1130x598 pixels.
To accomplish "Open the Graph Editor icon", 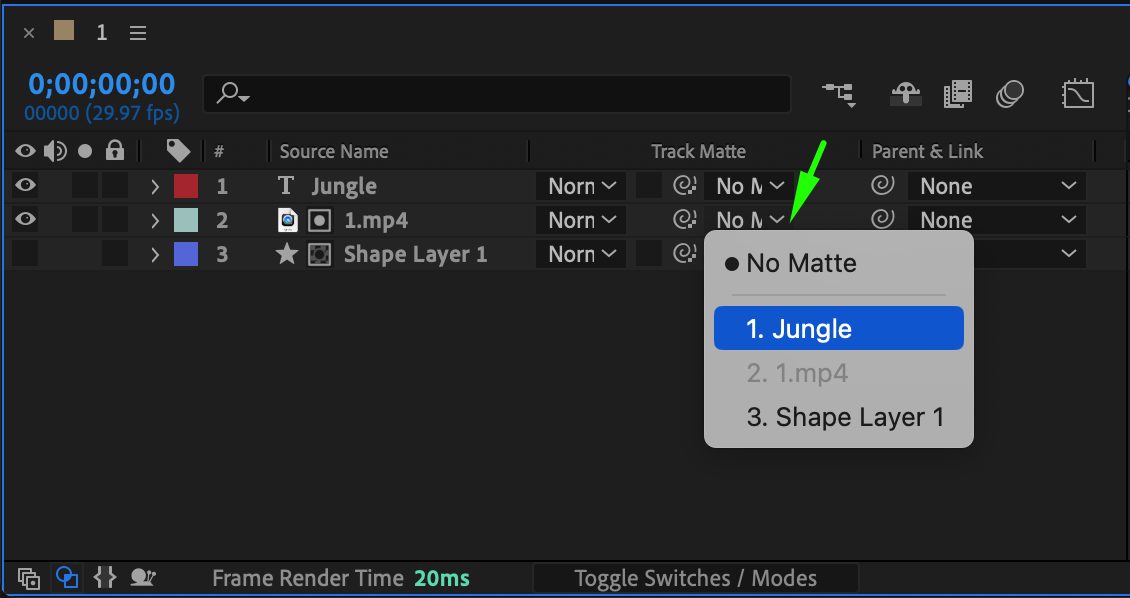I will [x=1077, y=95].
